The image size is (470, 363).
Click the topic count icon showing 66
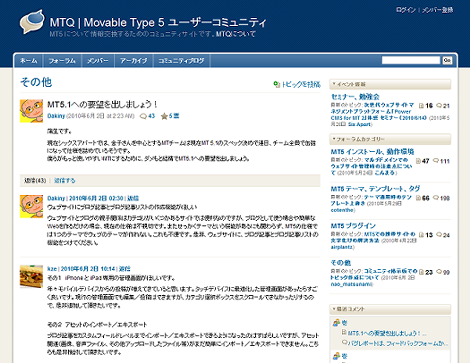point(418,198)
